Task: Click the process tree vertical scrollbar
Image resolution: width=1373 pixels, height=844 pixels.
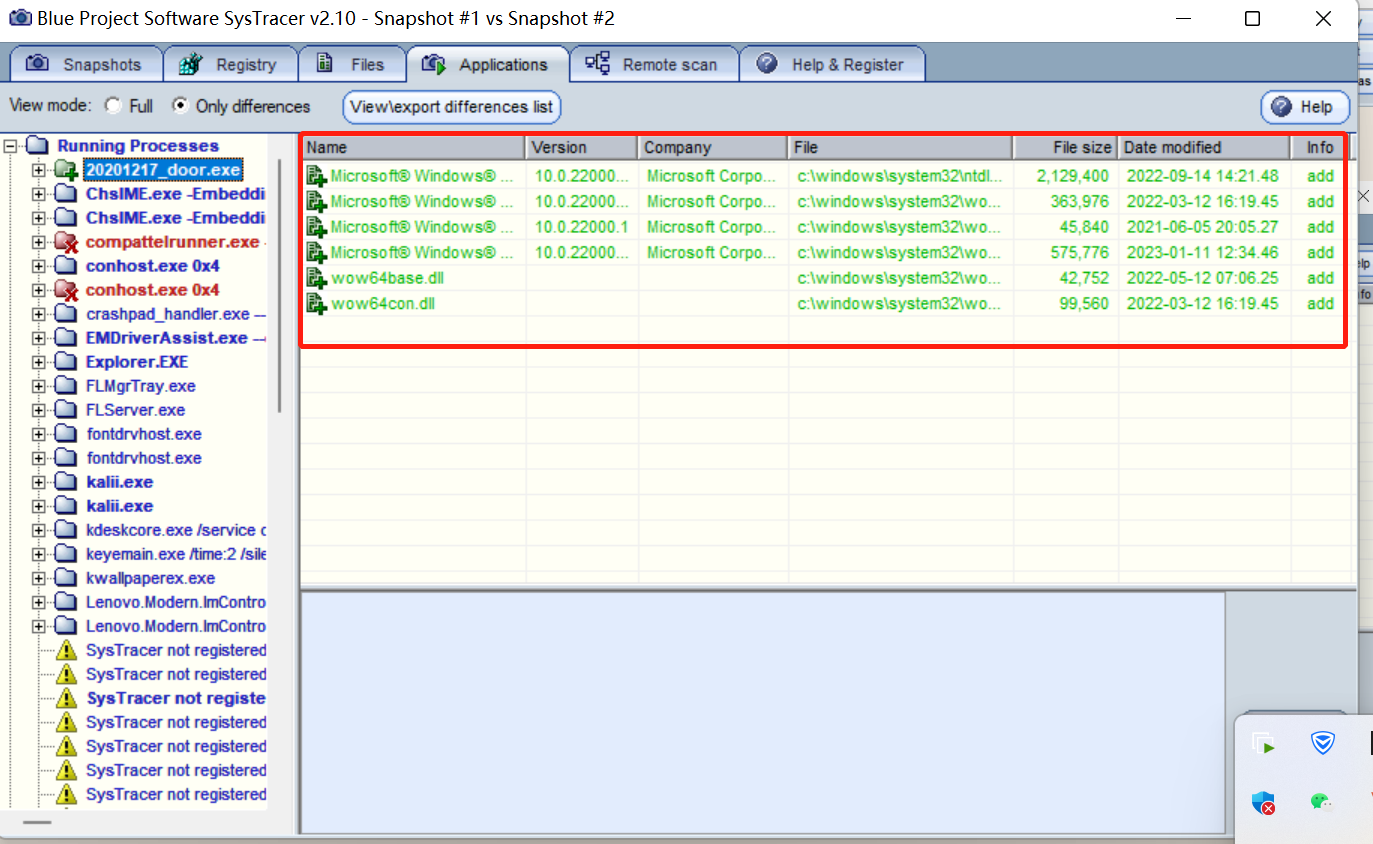Action: pyautogui.click(x=279, y=285)
